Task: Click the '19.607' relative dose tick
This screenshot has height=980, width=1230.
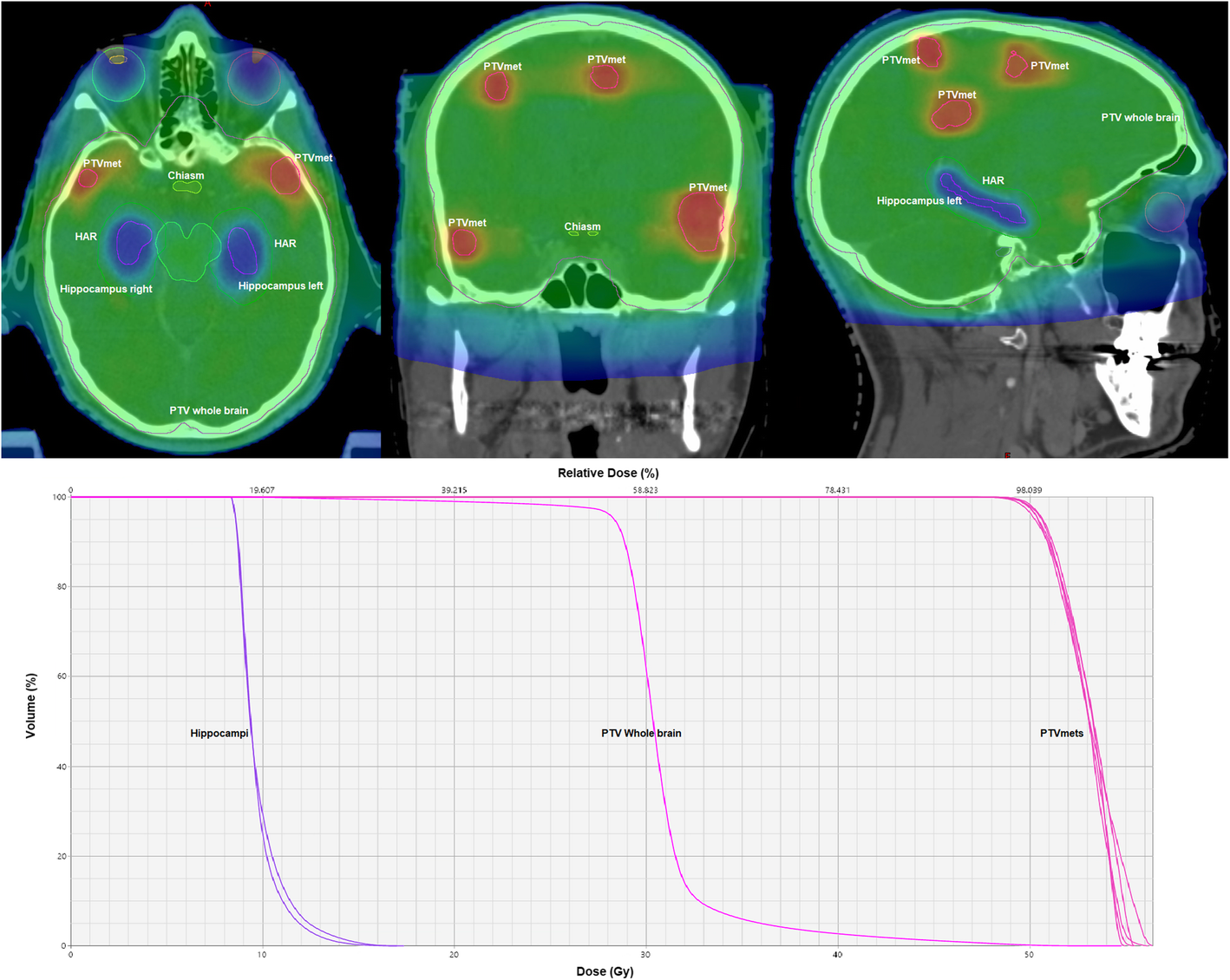Action: click(262, 490)
